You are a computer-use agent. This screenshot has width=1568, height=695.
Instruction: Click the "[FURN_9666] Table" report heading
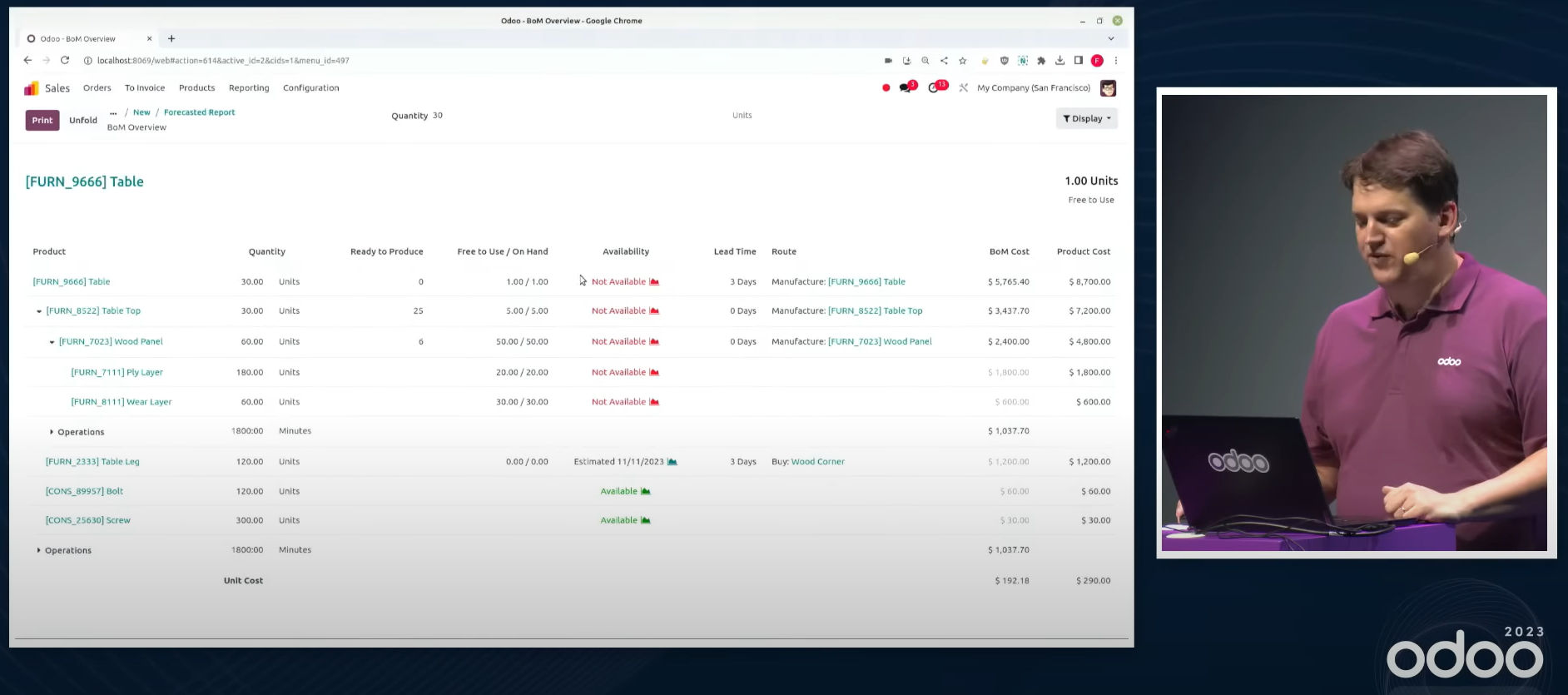tap(85, 181)
